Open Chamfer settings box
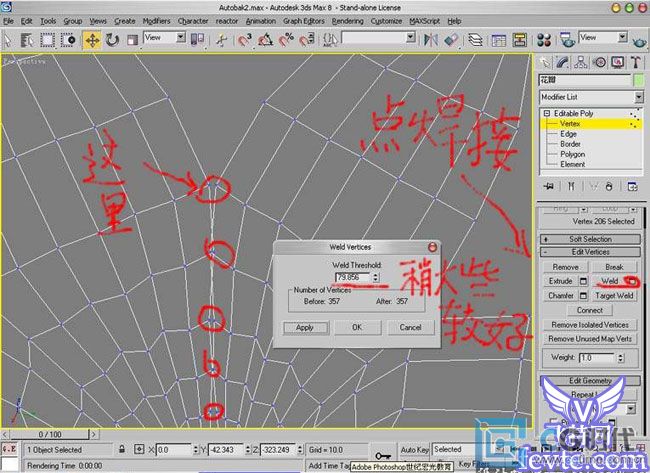Viewport: 650px width, 473px height. click(x=583, y=296)
